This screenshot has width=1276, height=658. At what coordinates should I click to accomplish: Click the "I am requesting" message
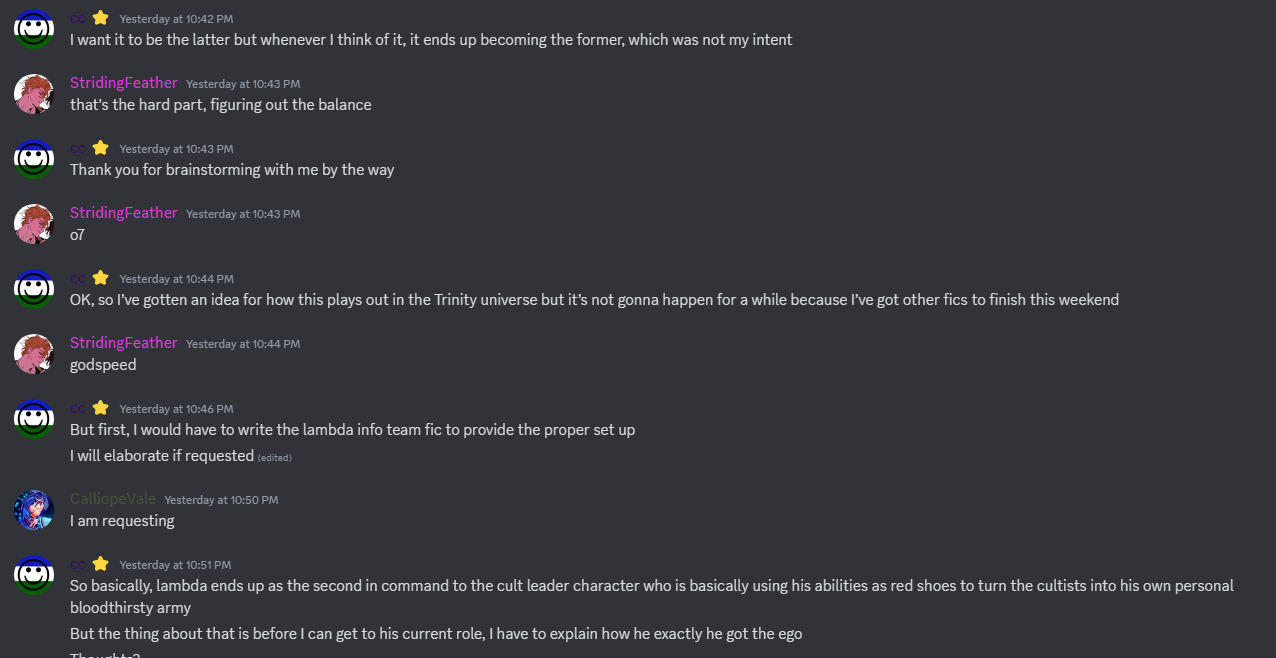click(x=122, y=521)
